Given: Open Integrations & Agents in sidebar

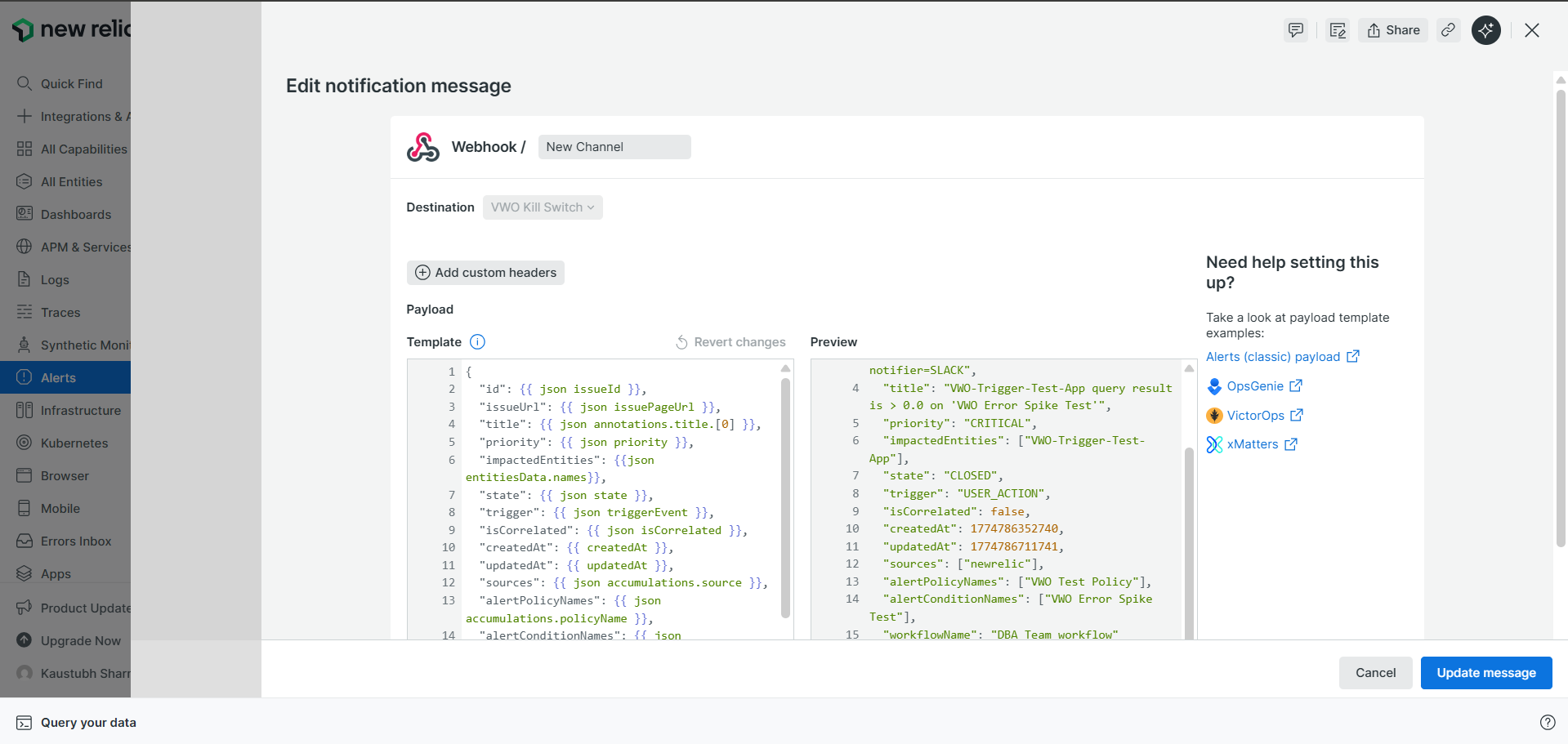Looking at the screenshot, I should tap(74, 117).
